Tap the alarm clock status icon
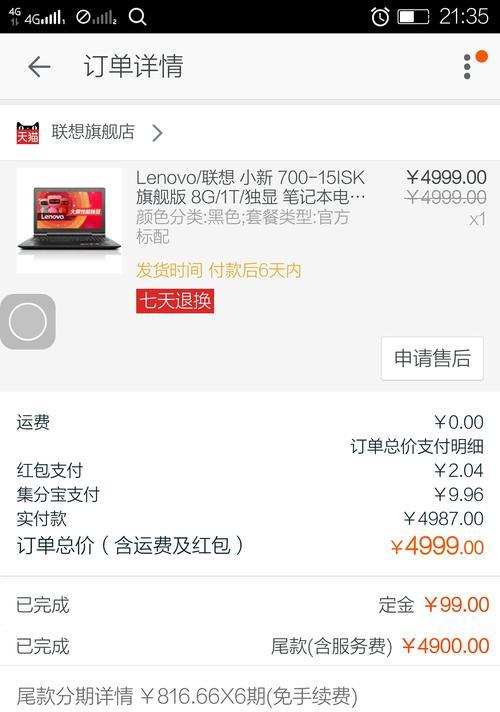The image size is (500, 712). (x=380, y=17)
